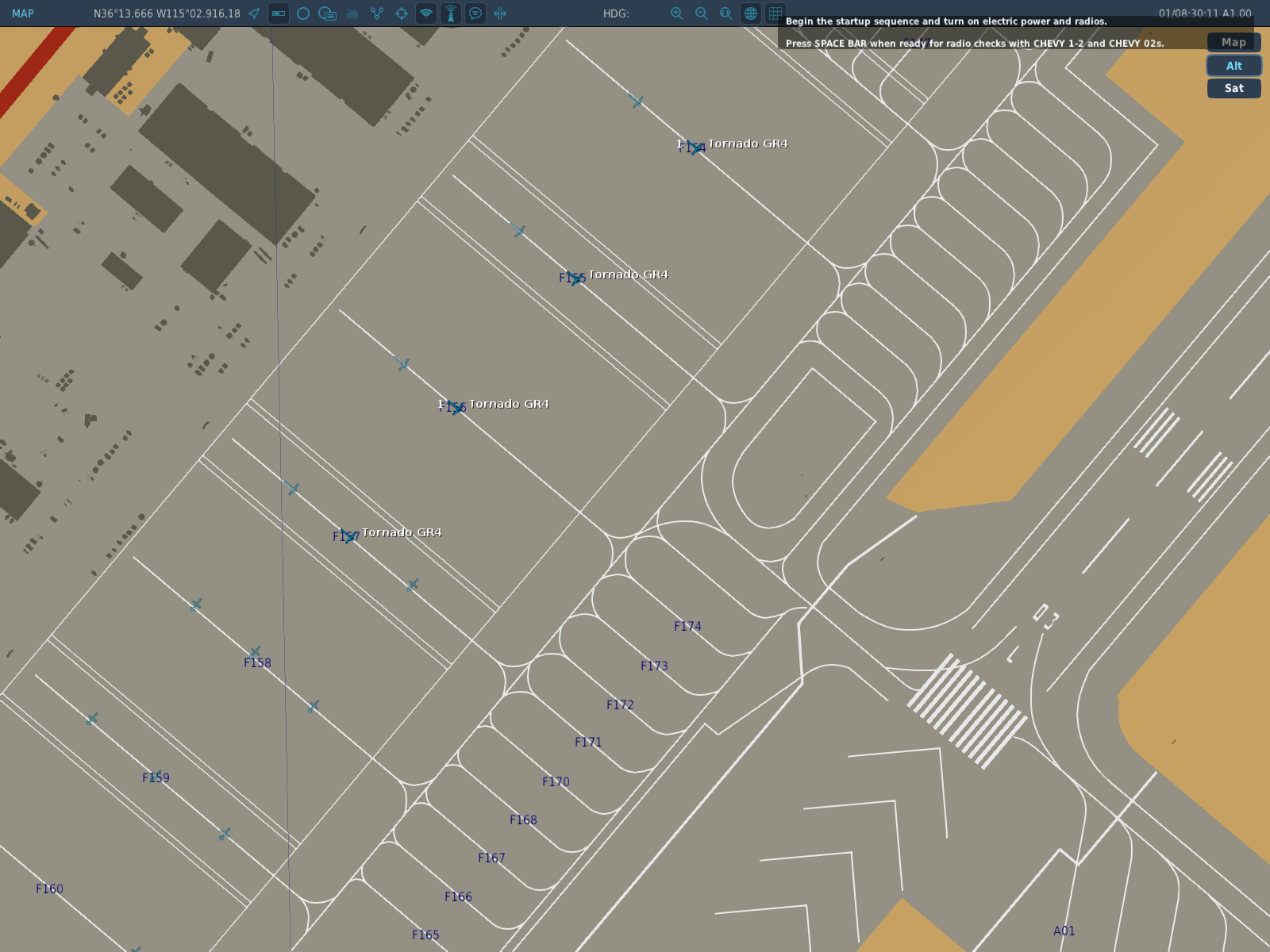This screenshot has width=1270, height=952.
Task: Click the MAP title label
Action: pos(23,13)
